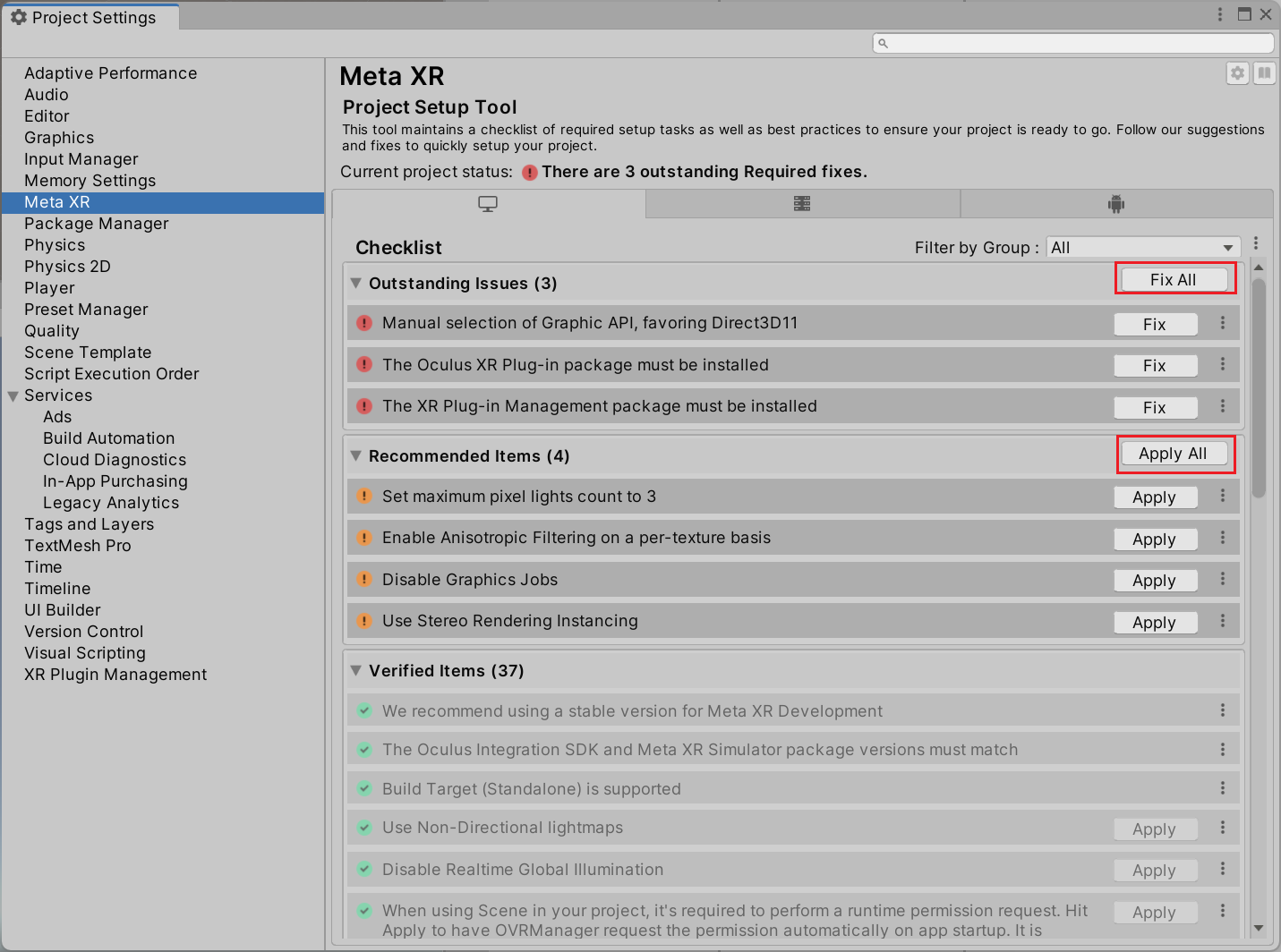Select XR Plugin Management category
This screenshot has height=952, width=1281.
point(115,675)
